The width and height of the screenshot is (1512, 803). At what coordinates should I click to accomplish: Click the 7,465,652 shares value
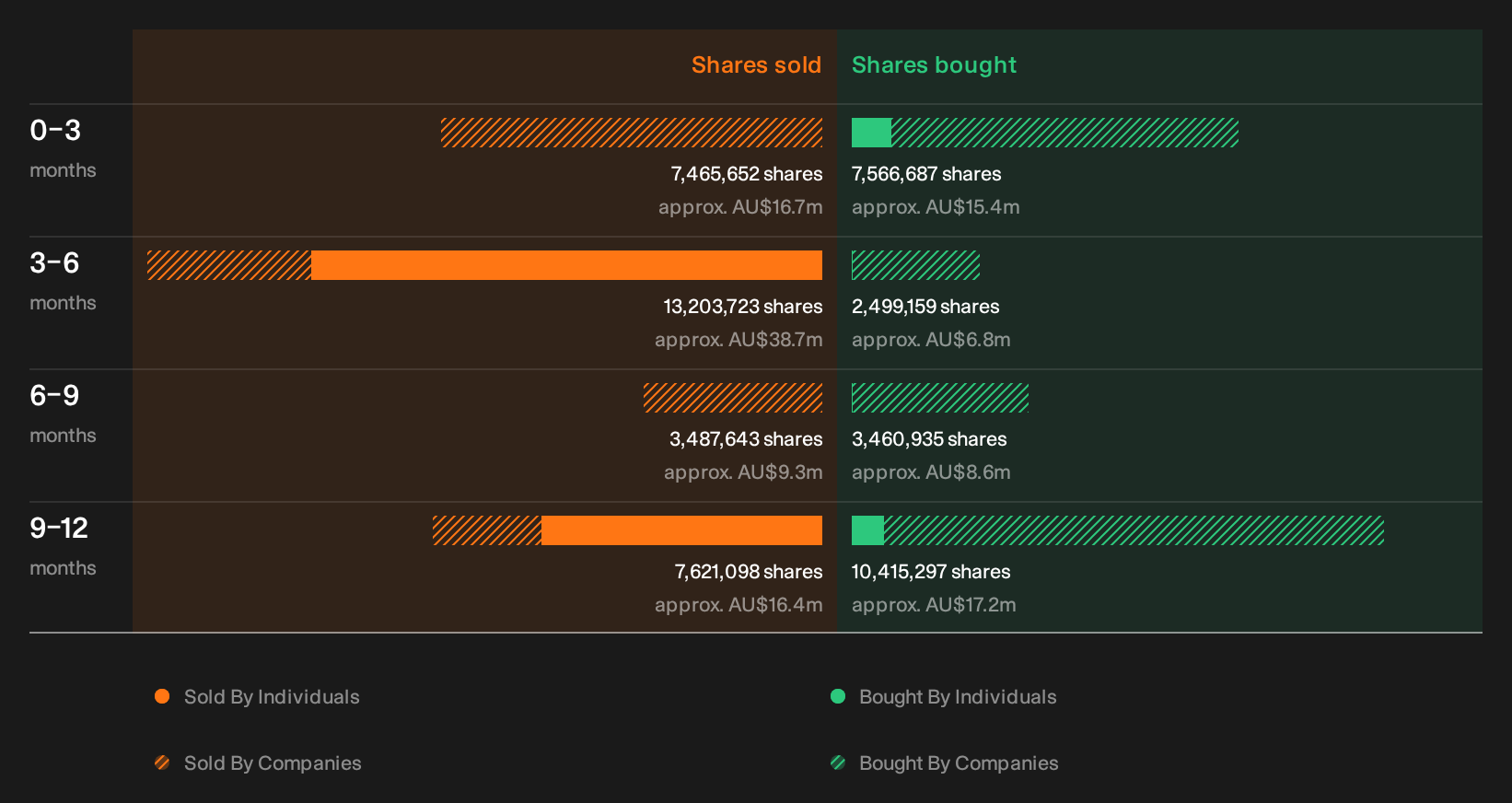point(747,174)
